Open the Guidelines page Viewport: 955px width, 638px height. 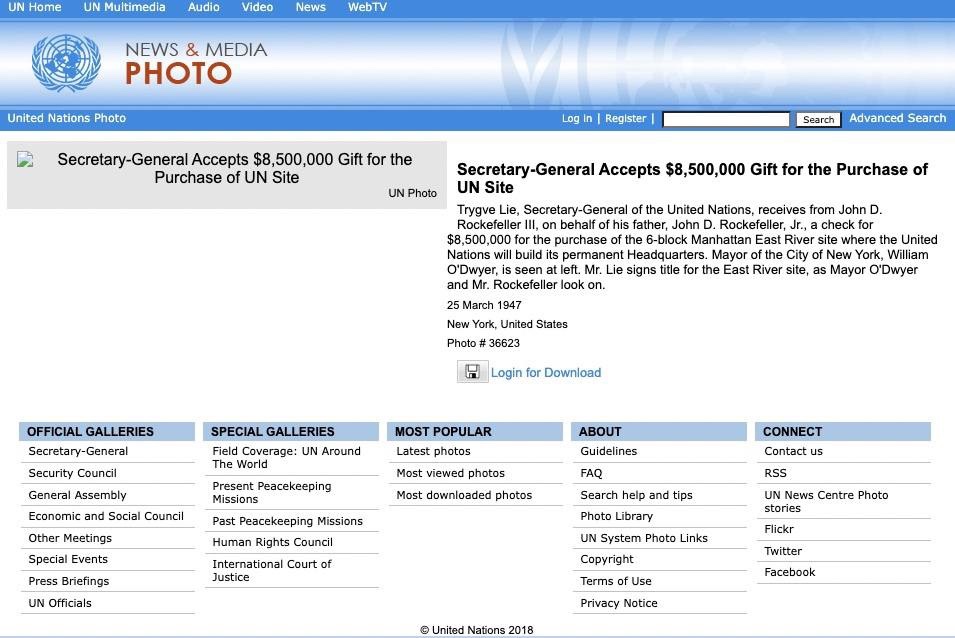click(x=608, y=451)
